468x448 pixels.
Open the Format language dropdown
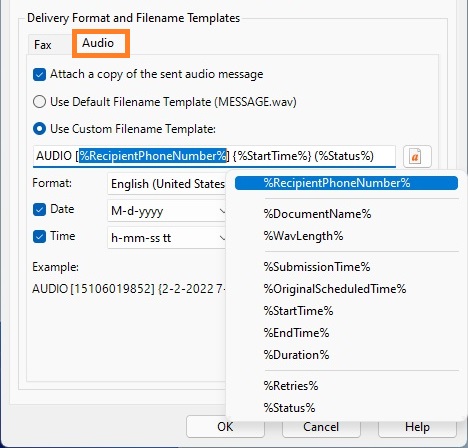coord(167,184)
